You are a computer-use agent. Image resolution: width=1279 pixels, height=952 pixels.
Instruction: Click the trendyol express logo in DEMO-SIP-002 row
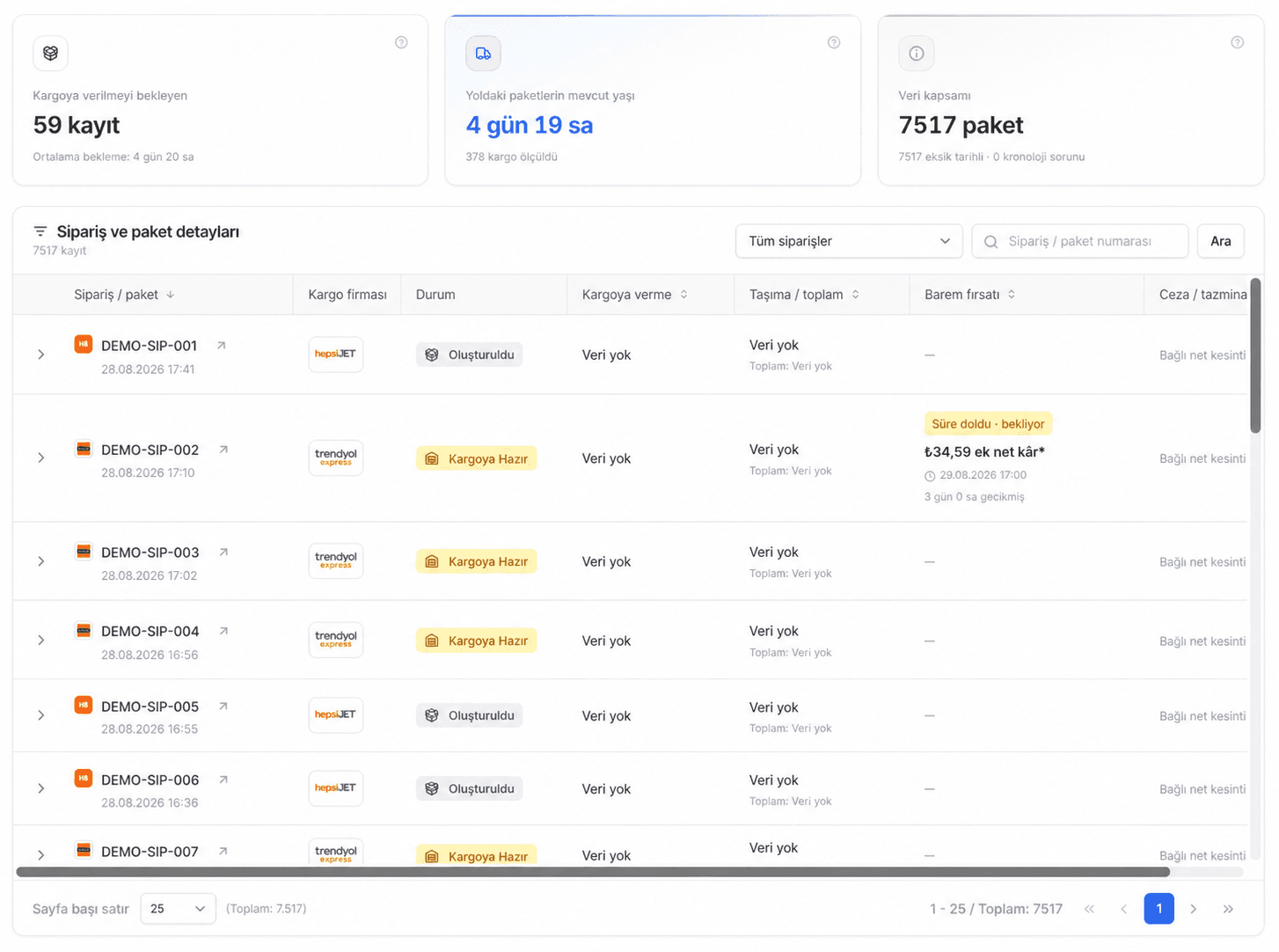tap(335, 458)
